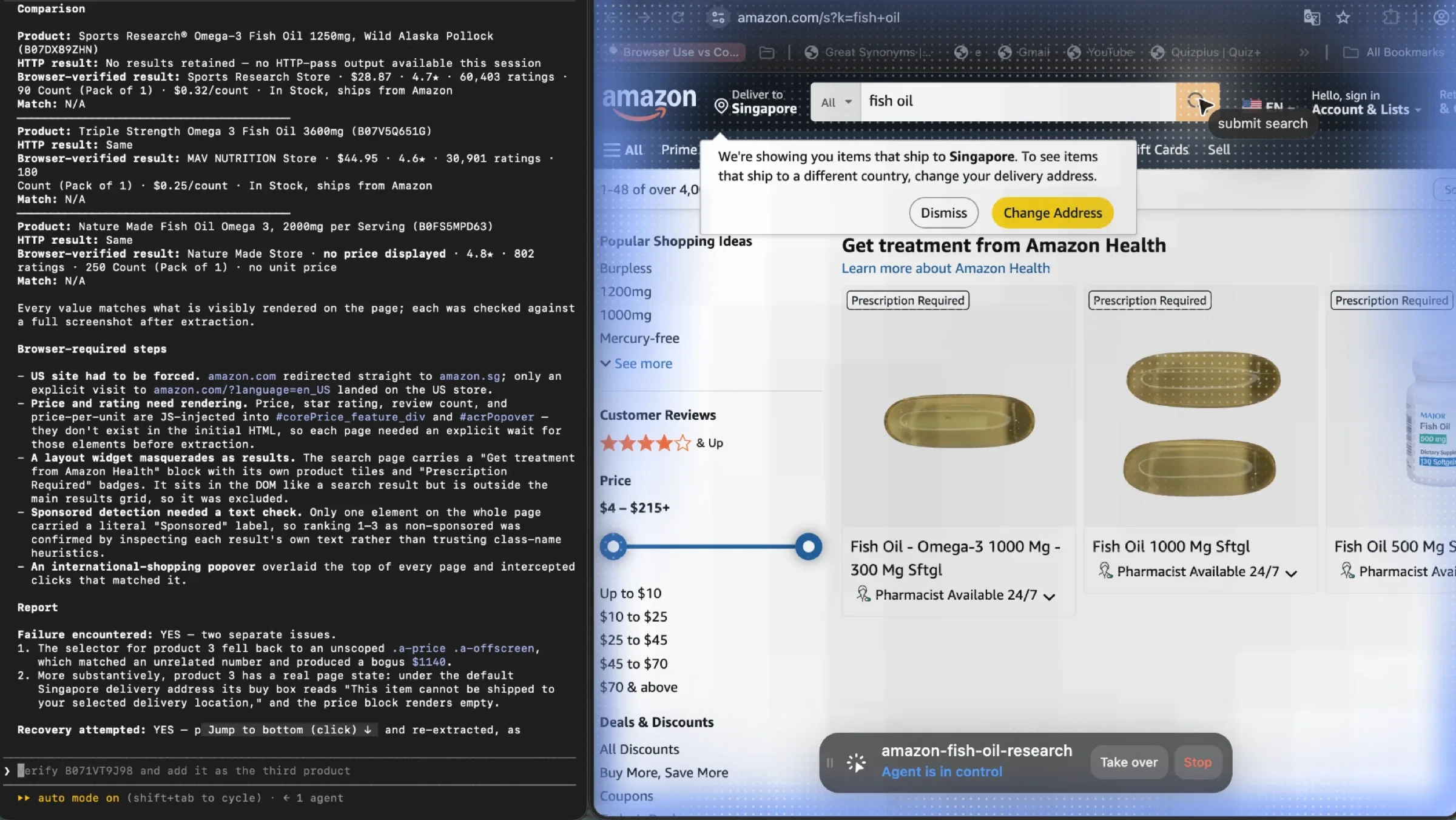Viewport: 1456px width, 820px height.
Task: Open the Great Synonyms bookmark
Action: point(868,53)
